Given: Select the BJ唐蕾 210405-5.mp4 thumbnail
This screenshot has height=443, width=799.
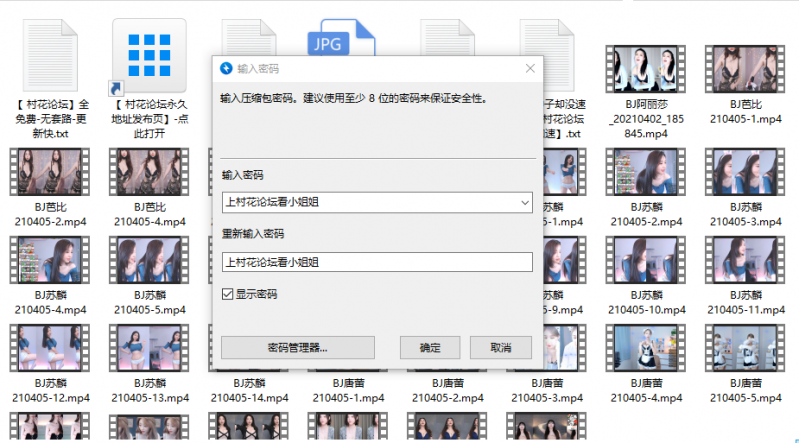Looking at the screenshot, I should point(742,349).
